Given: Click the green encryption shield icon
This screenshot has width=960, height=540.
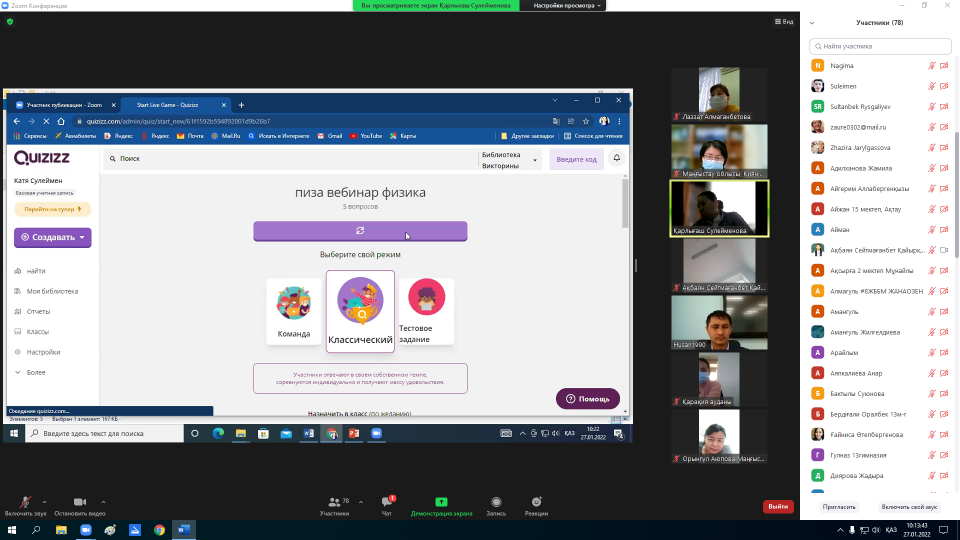Looking at the screenshot, I should click(10, 21).
